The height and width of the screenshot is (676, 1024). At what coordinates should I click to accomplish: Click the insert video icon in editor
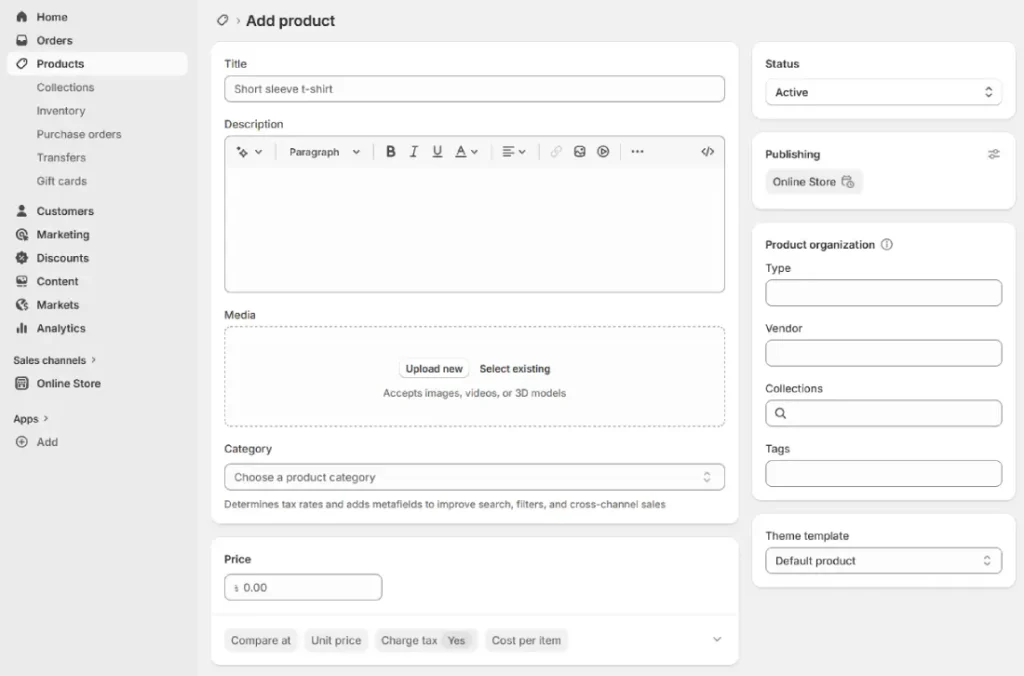point(603,152)
